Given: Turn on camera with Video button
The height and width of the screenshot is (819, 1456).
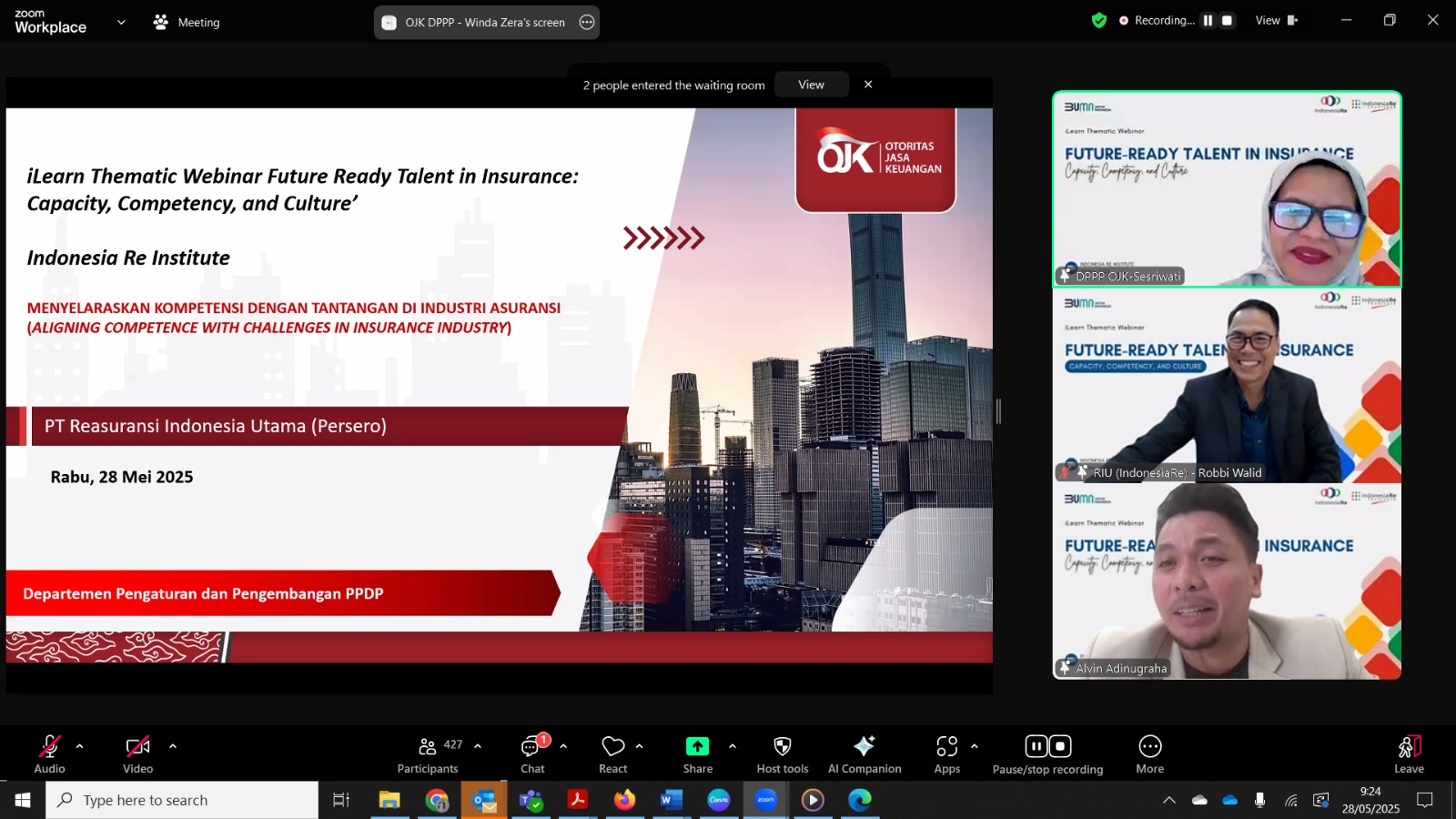Looking at the screenshot, I should [137, 747].
